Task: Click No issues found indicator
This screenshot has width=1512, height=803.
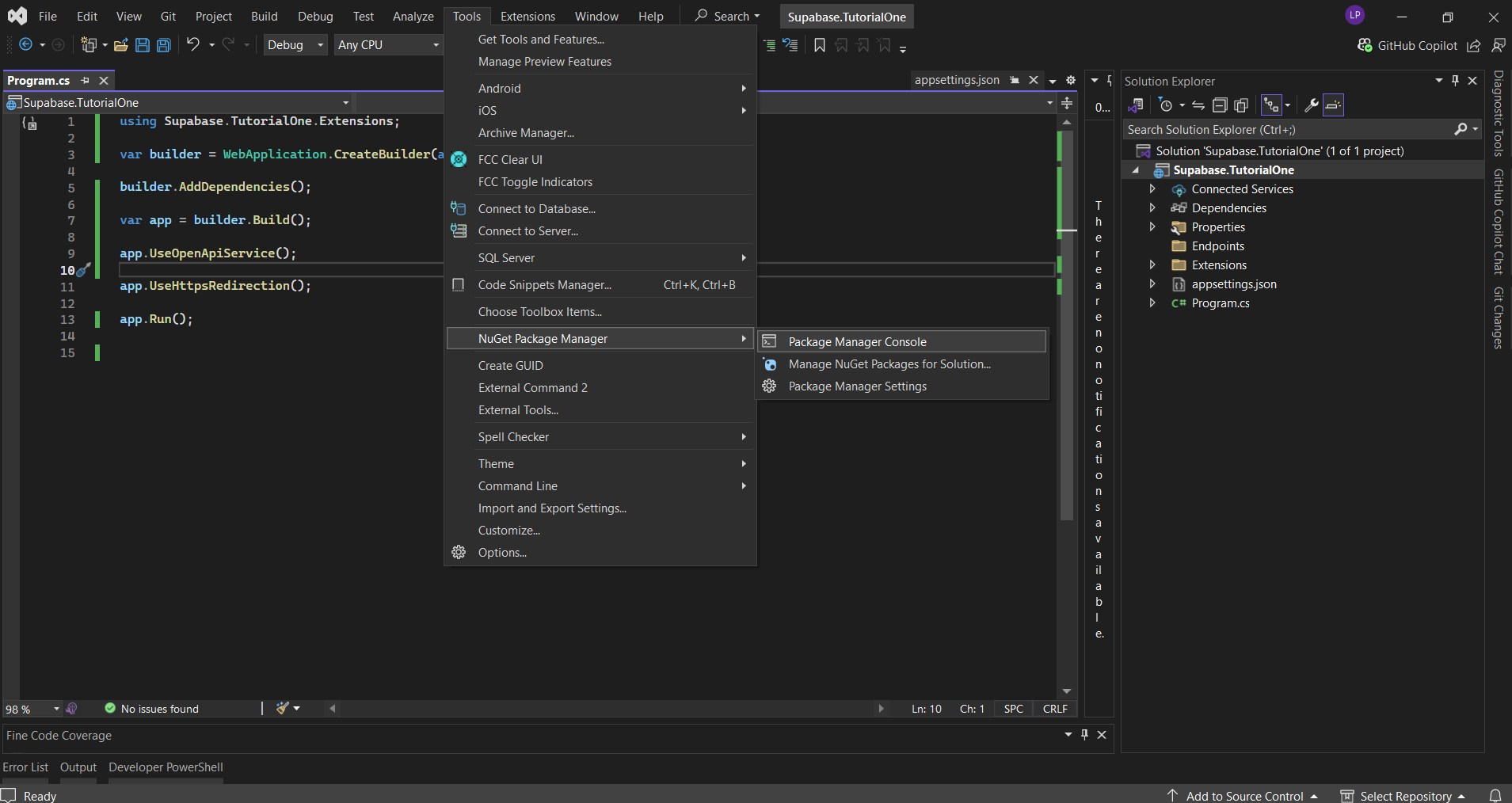Action: 152,709
